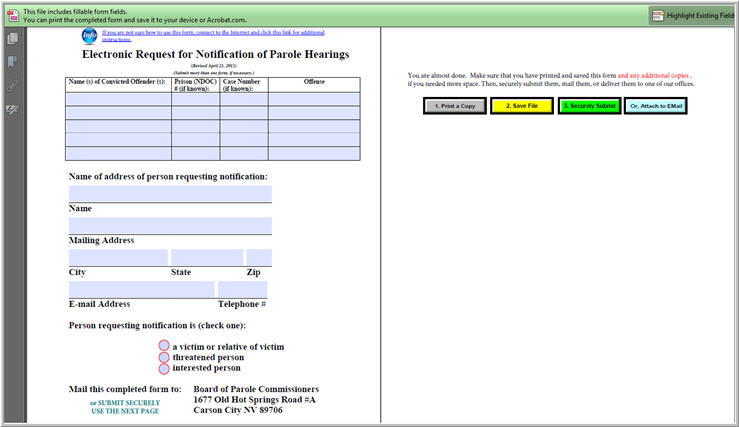Click the yellow '2. Save File' button
739x427 pixels.
[522, 106]
